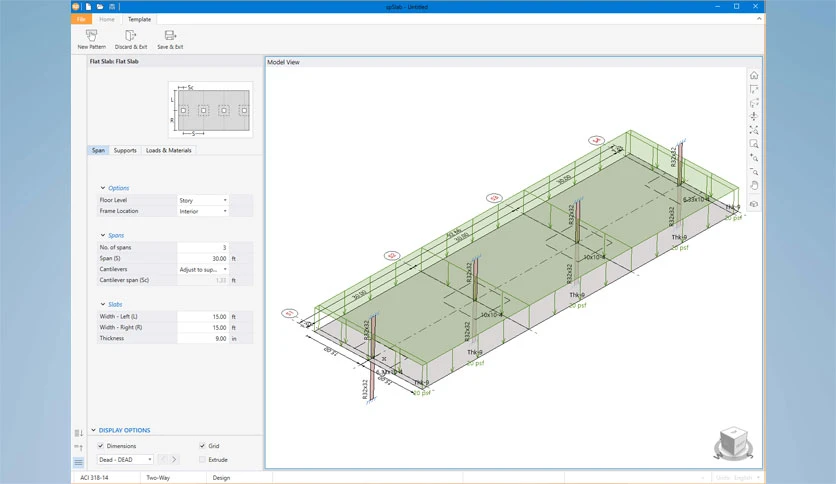Screen dimensions: 836x484
Task: Collapse the Options section
Action: click(x=103, y=188)
